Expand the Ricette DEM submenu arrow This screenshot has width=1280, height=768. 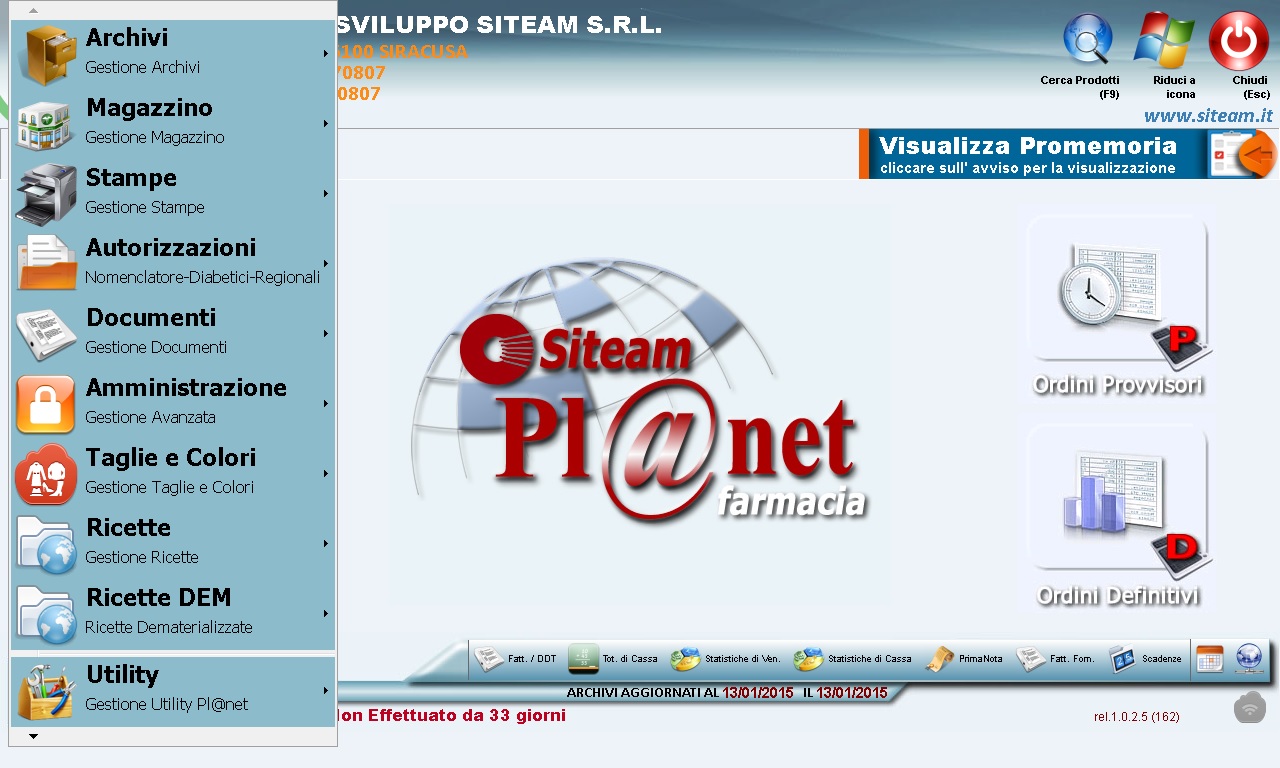click(326, 613)
